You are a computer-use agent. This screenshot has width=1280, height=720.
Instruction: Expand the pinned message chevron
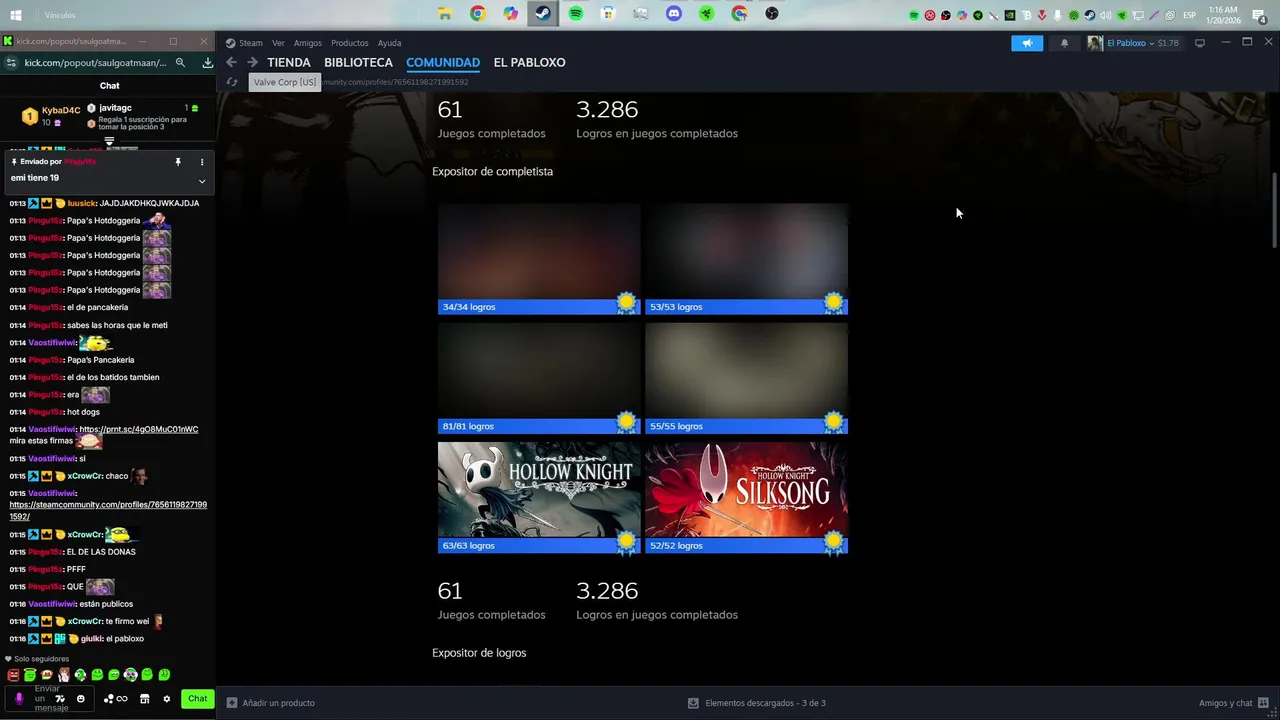coord(202,181)
